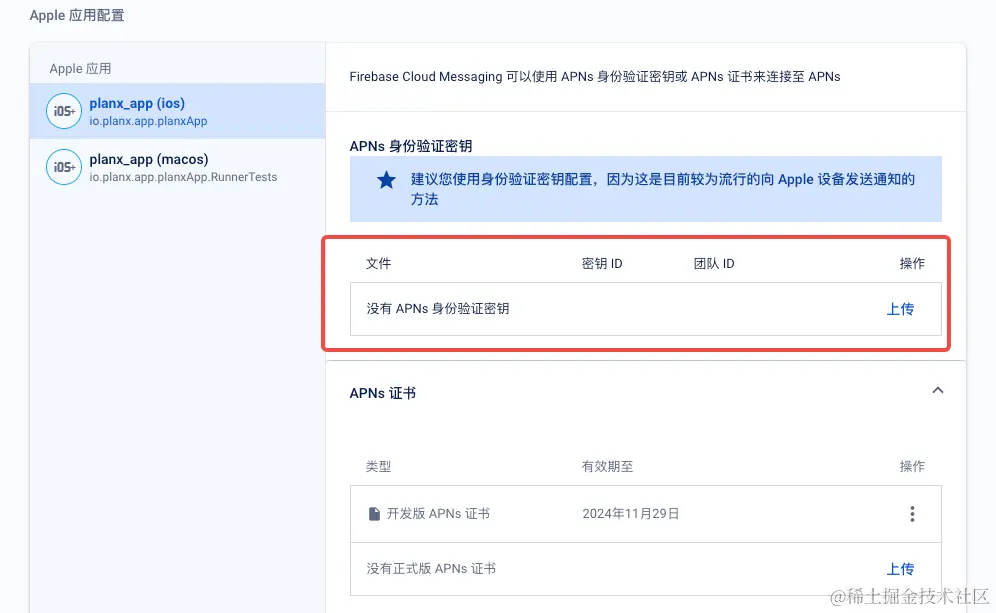Click the iOS+ icon beside planx_app (ios)
996x613 pixels.
64,111
